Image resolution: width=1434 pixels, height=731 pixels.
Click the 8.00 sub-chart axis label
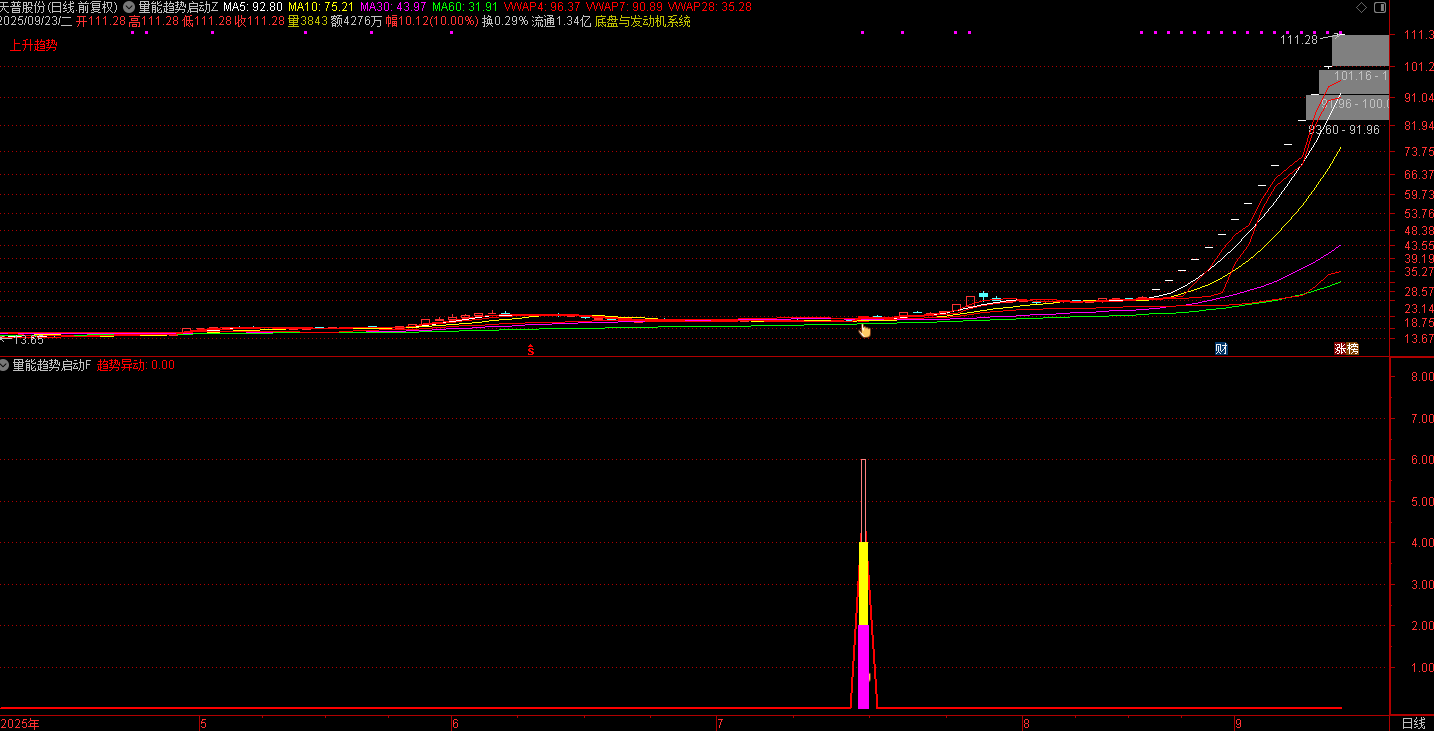(x=1422, y=377)
